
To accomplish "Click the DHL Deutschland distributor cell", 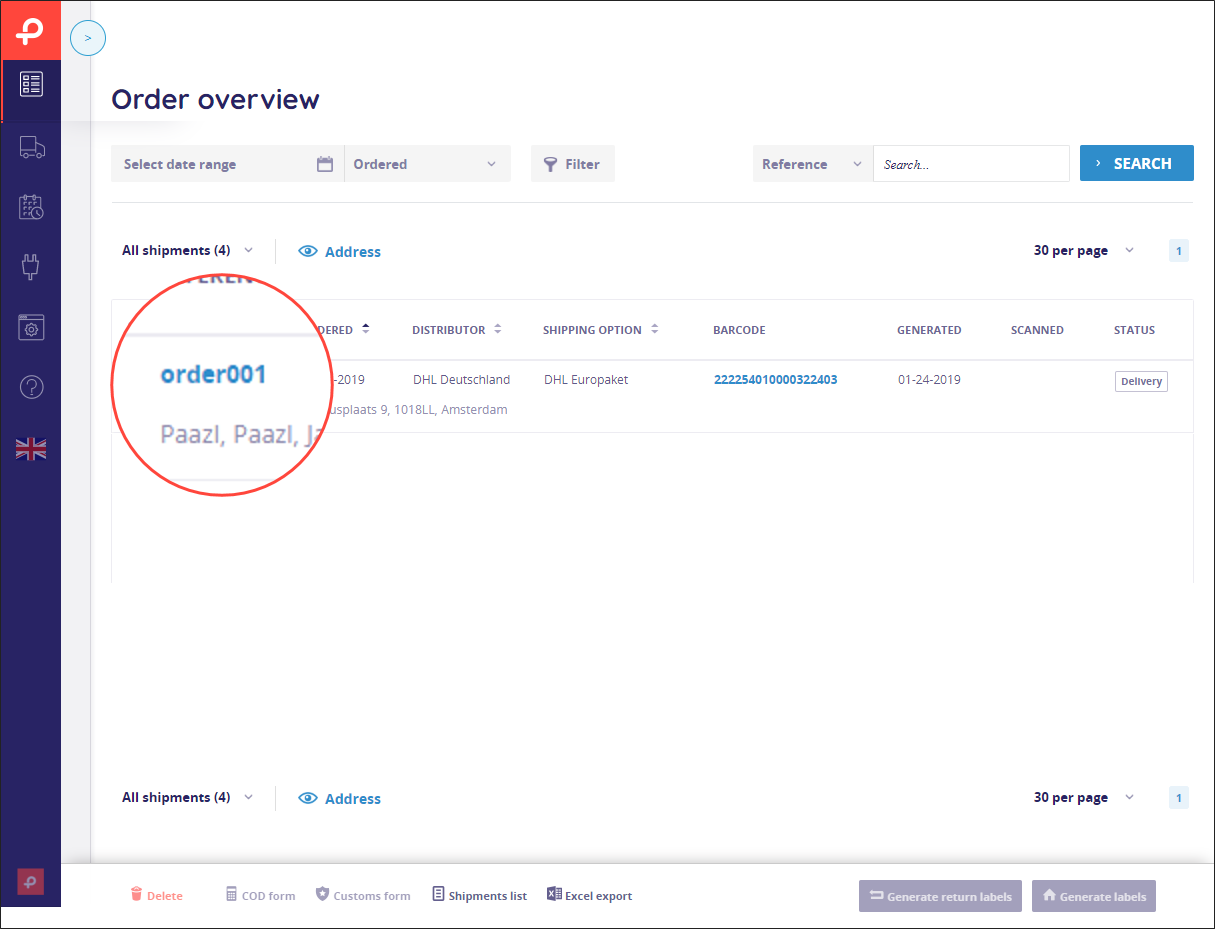I will pyautogui.click(x=461, y=380).
